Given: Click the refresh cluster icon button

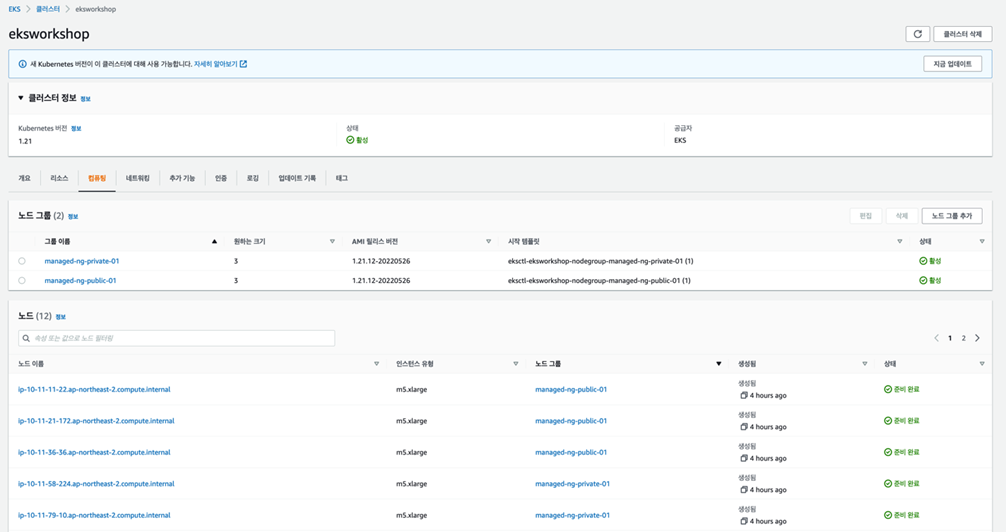Looking at the screenshot, I should 917,34.
